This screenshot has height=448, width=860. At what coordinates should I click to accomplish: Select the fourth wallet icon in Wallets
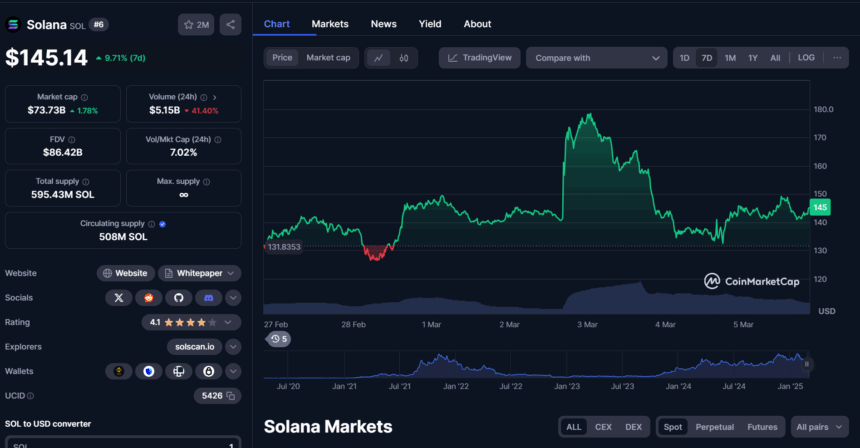(208, 371)
